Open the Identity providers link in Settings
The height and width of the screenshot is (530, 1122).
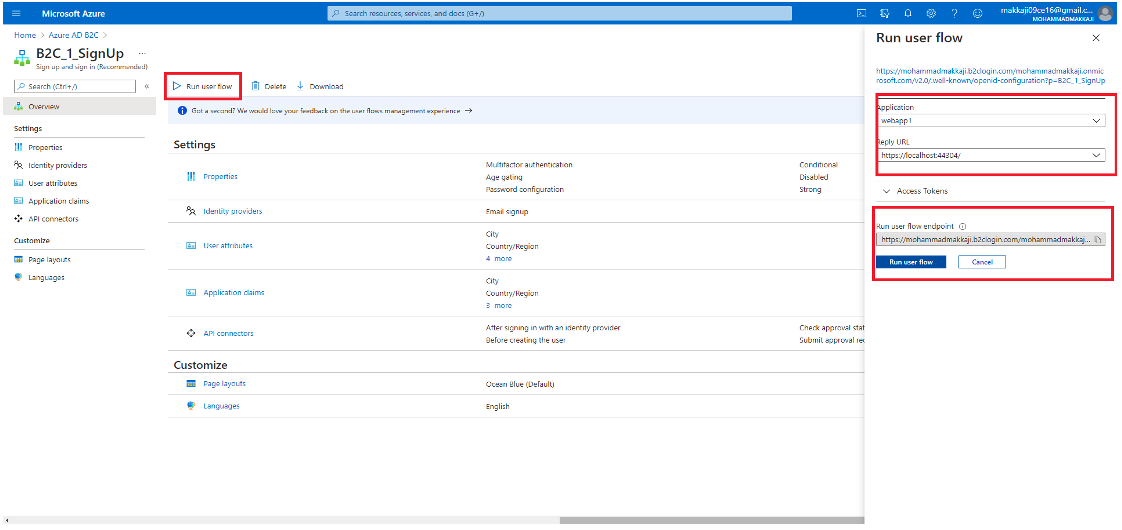click(x=233, y=212)
